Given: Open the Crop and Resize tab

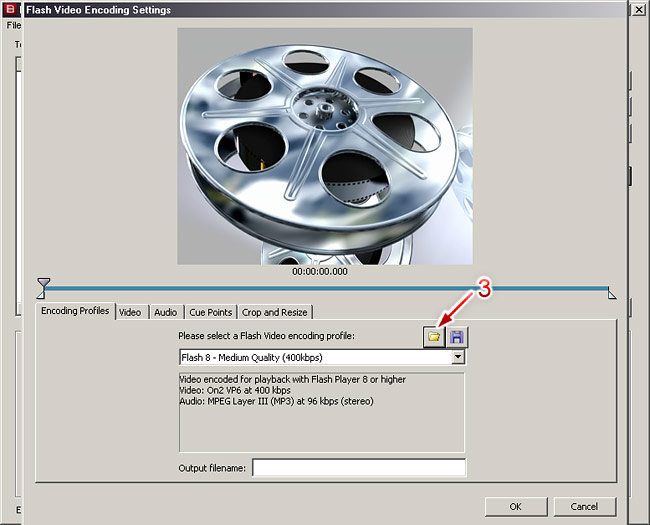Looking at the screenshot, I should click(x=275, y=312).
